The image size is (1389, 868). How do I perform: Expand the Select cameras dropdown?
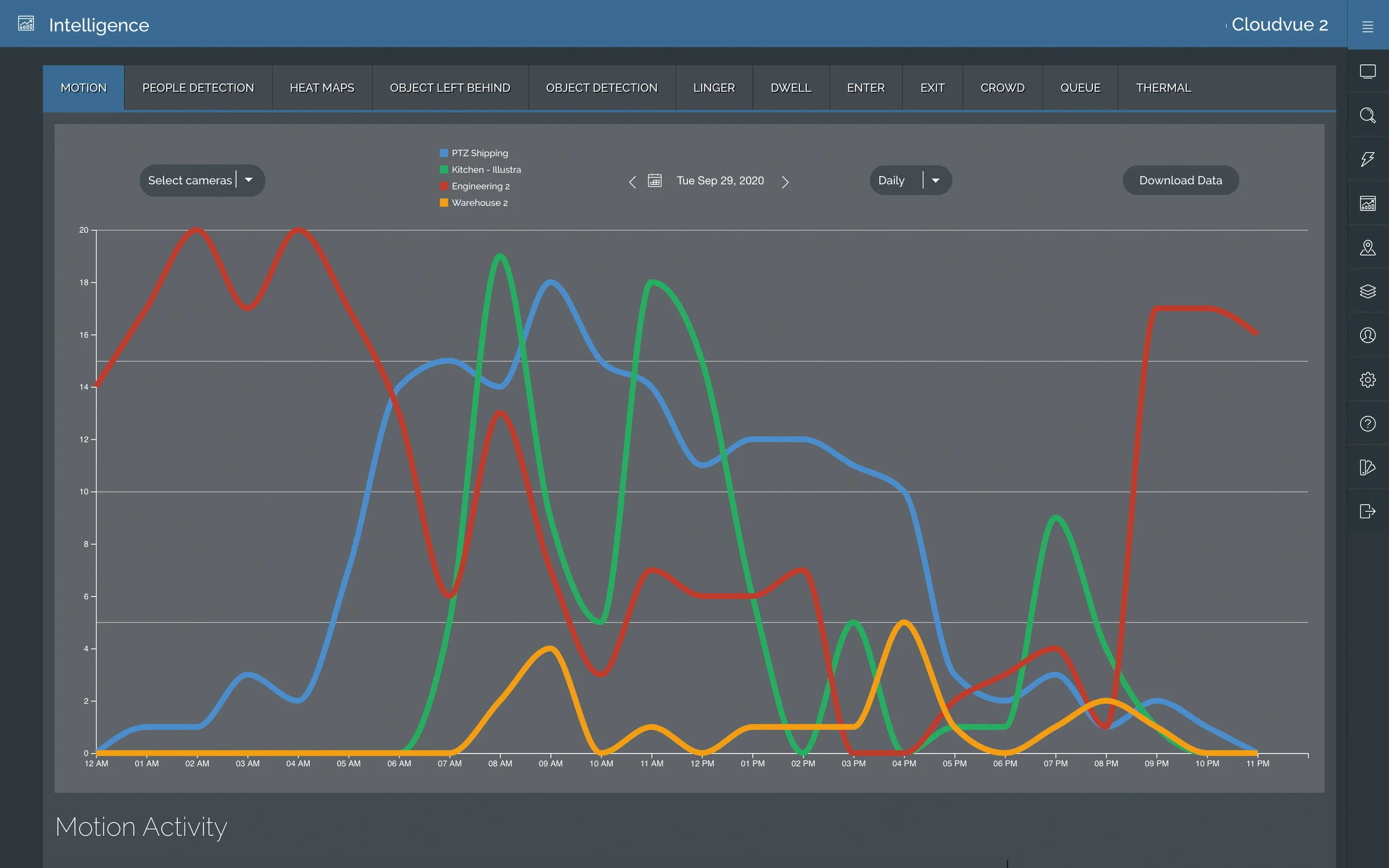[x=202, y=180]
